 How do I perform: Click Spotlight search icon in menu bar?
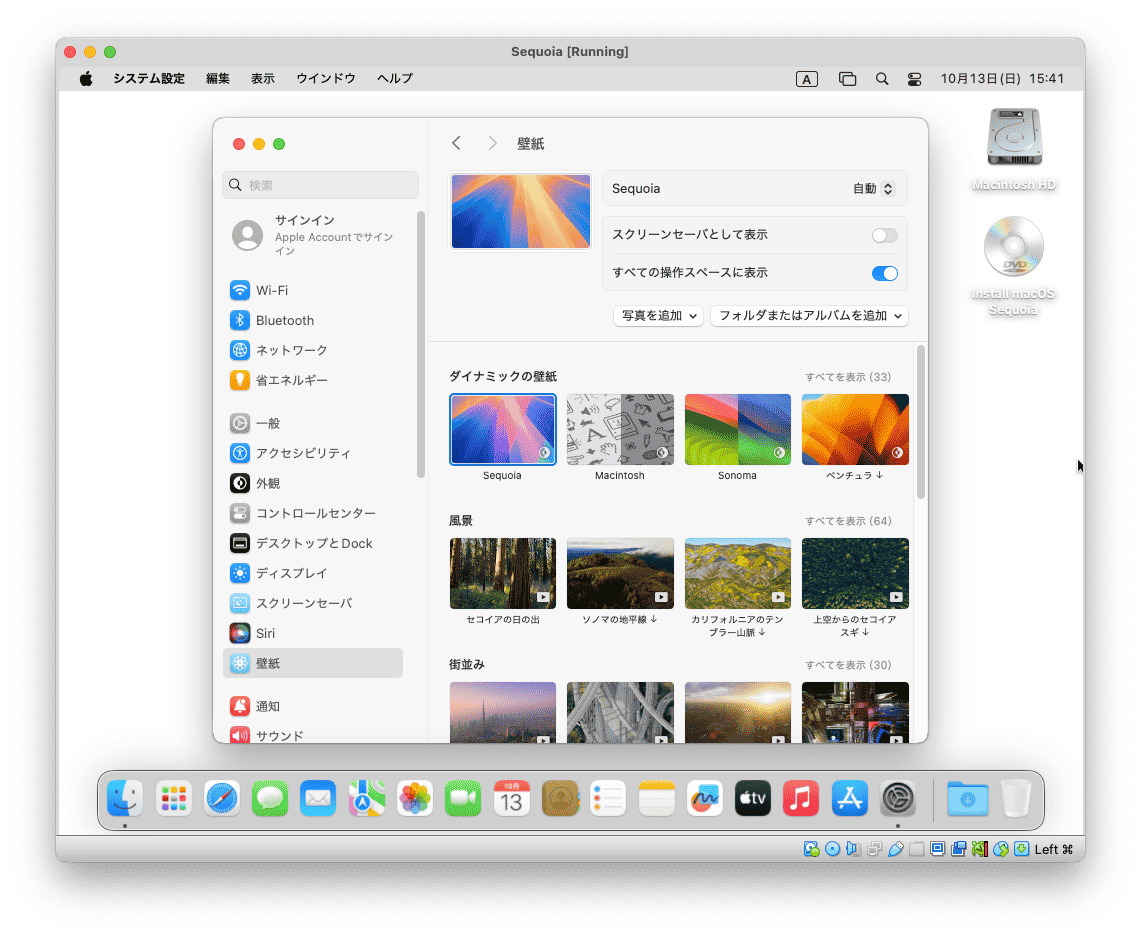click(x=882, y=79)
